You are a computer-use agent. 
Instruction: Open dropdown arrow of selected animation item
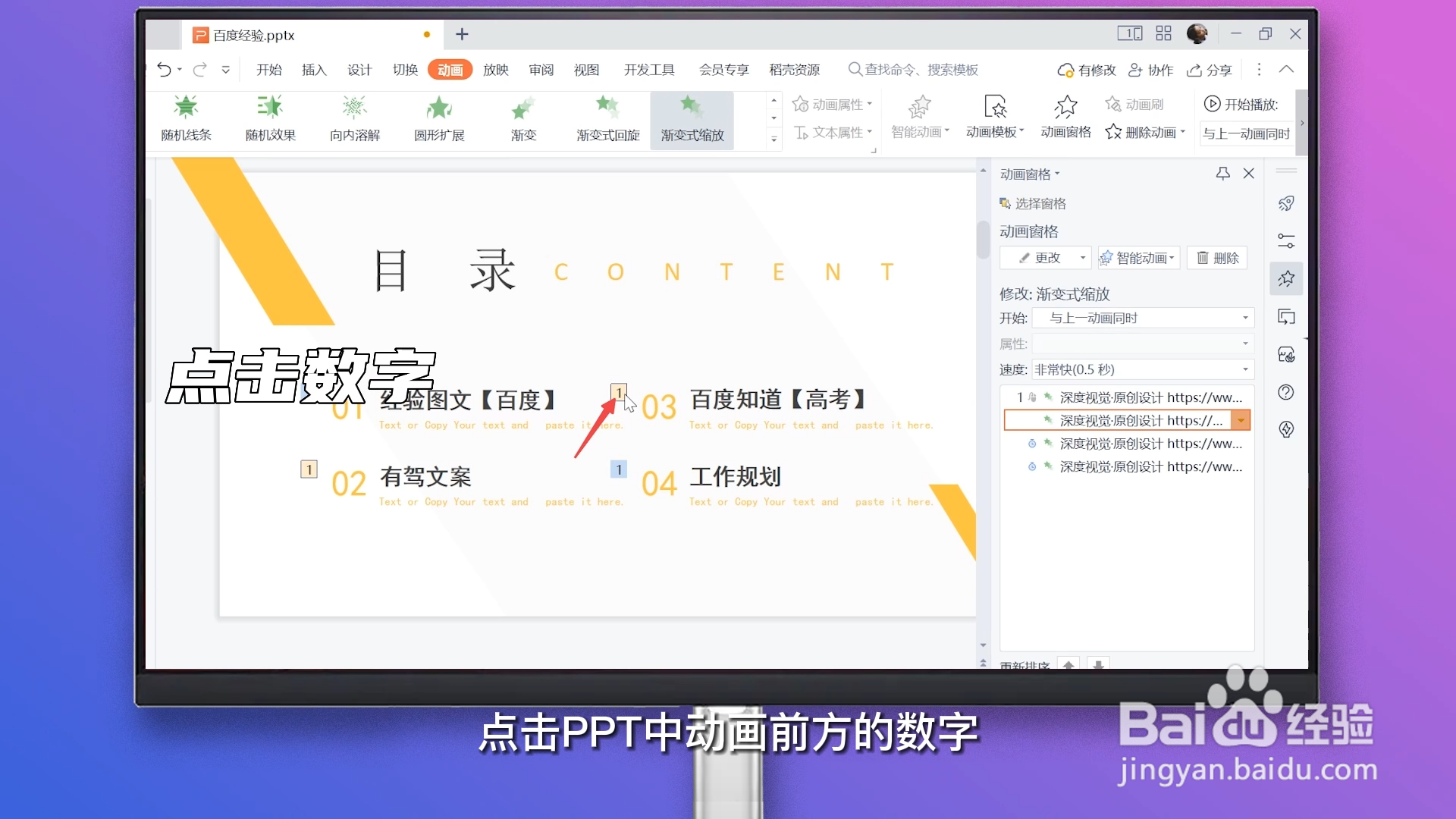tap(1241, 420)
